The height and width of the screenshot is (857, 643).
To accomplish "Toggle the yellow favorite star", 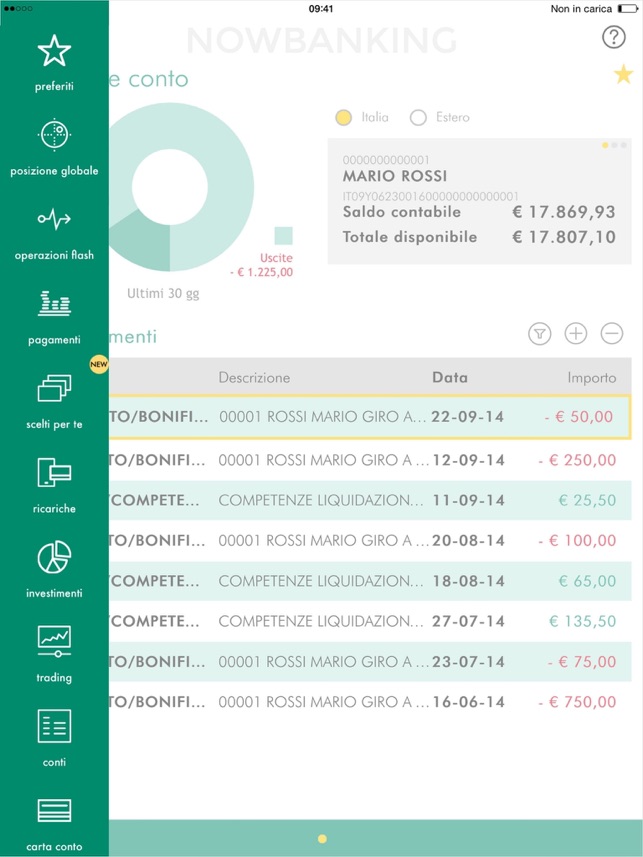I will (623, 74).
